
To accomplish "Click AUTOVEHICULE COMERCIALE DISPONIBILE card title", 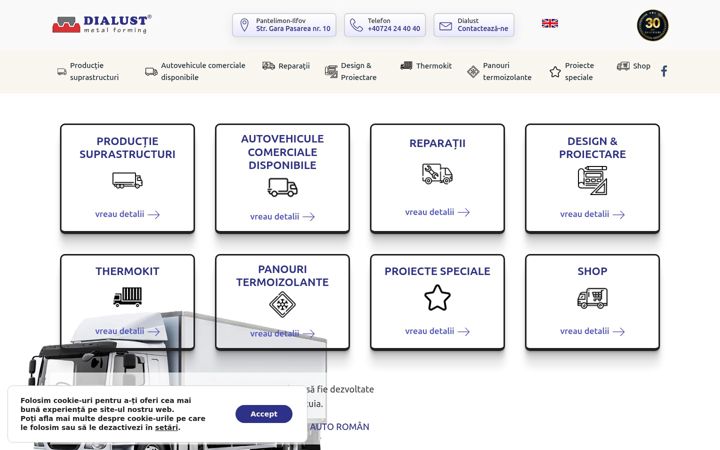I will pos(282,152).
